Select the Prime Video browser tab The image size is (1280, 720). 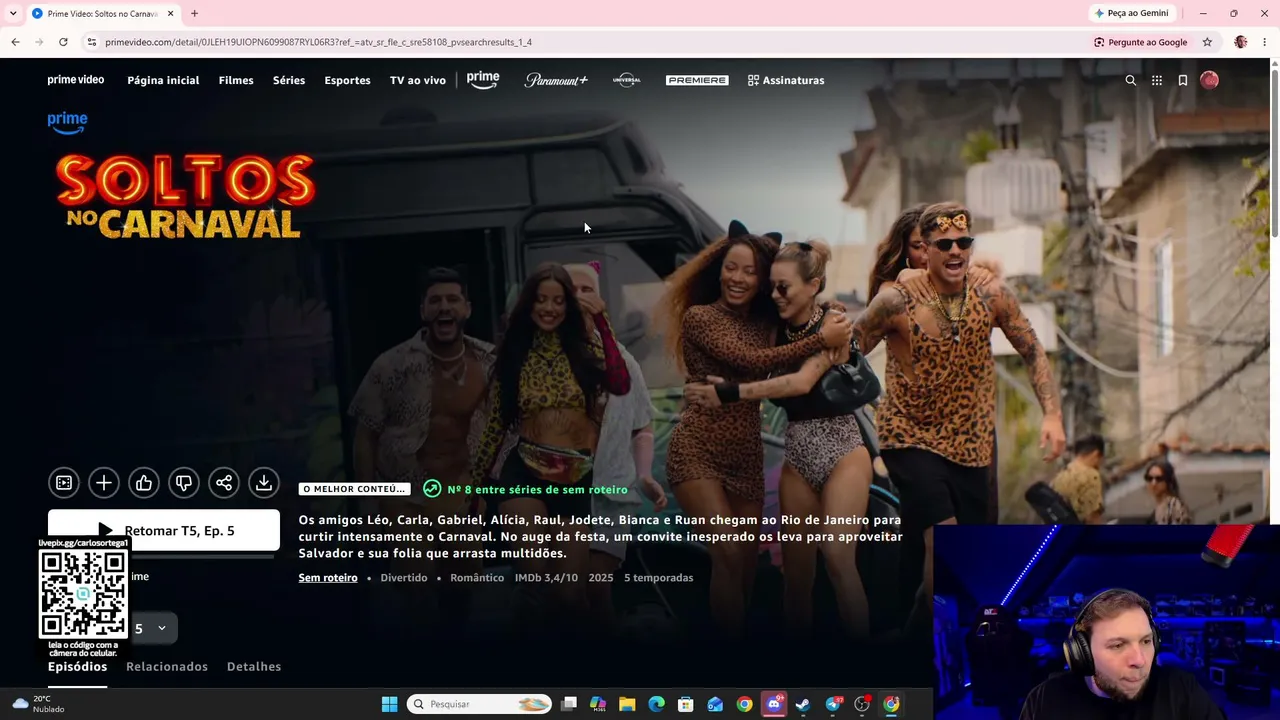(x=102, y=13)
